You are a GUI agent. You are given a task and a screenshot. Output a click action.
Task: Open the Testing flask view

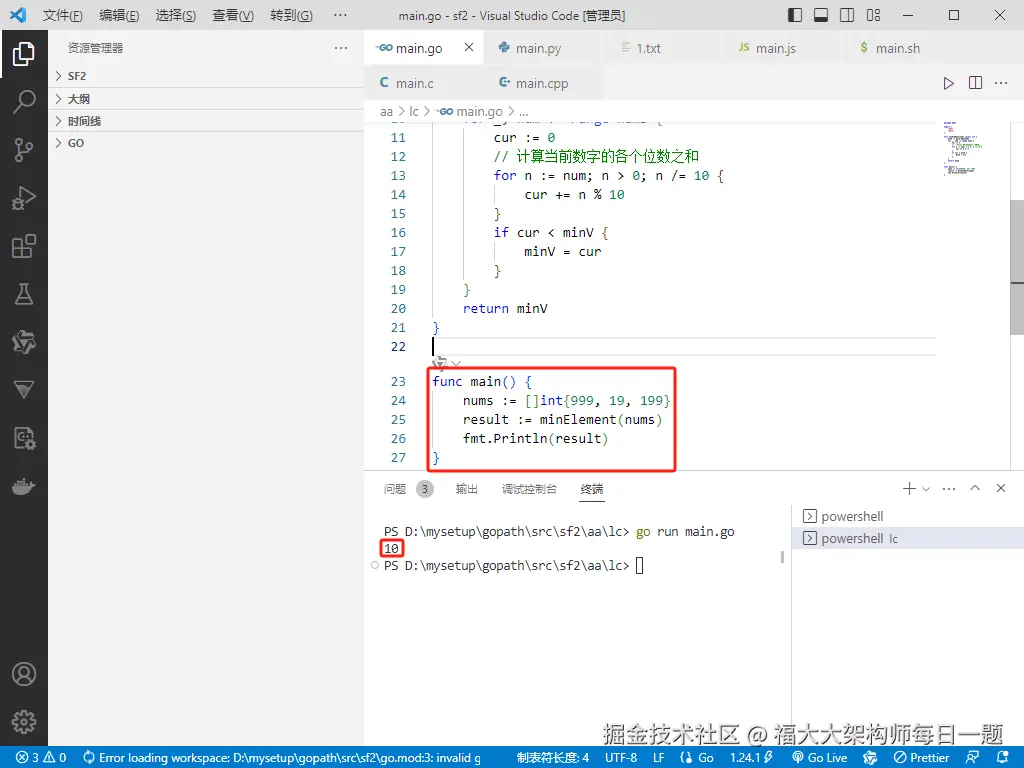click(x=24, y=295)
